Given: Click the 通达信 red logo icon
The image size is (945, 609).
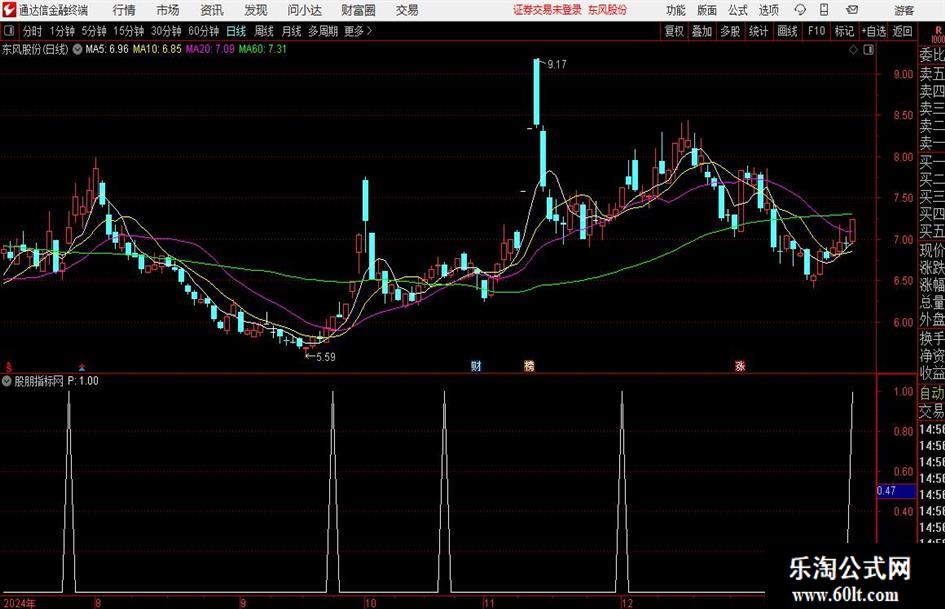Looking at the screenshot, I should (9, 10).
